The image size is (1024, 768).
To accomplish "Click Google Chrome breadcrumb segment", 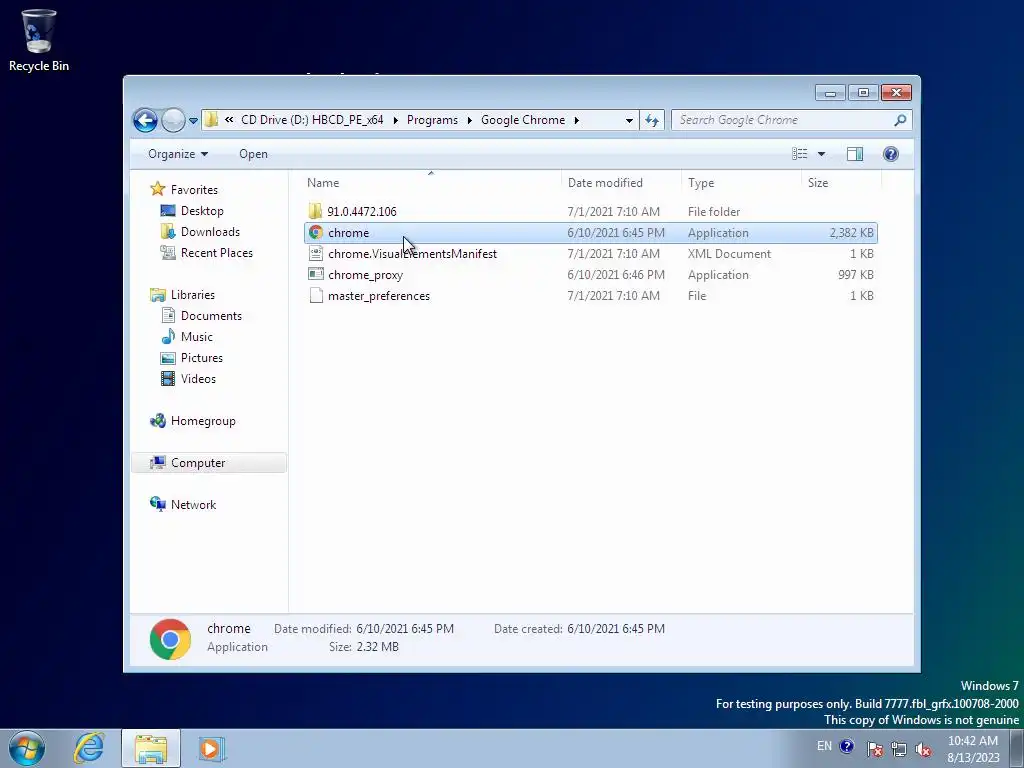I will (x=523, y=120).
